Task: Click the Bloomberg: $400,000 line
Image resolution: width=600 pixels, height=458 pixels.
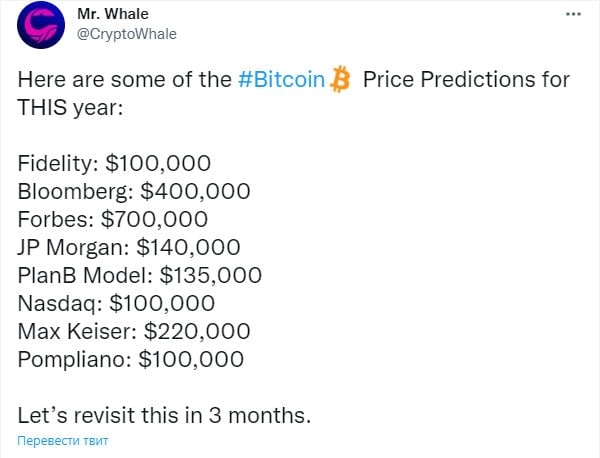Action: [134, 190]
